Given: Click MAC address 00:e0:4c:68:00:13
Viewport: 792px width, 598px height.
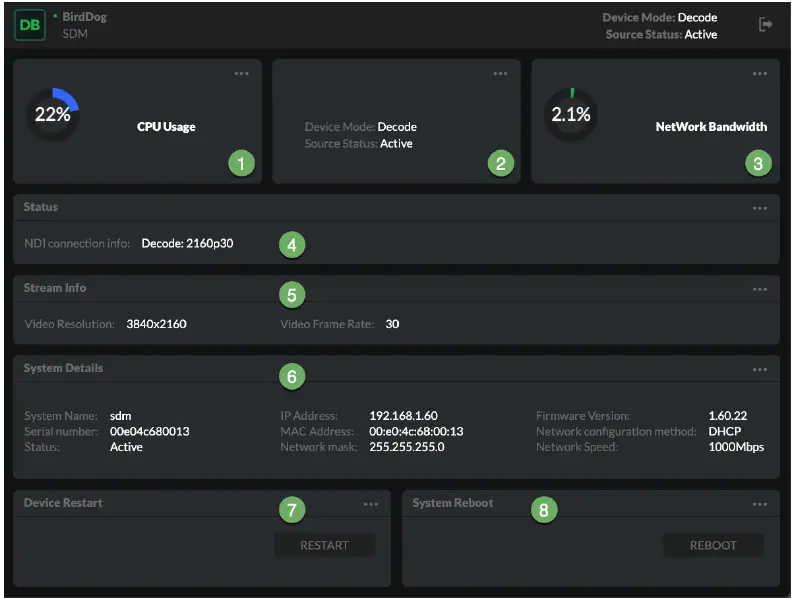Looking at the screenshot, I should point(416,432).
